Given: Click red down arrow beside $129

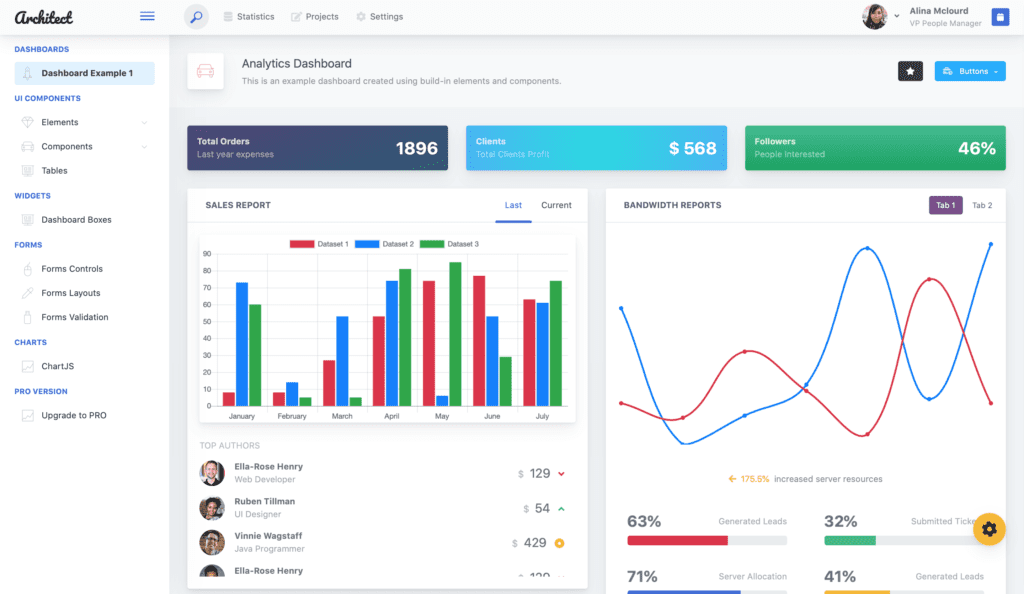Looking at the screenshot, I should pos(561,474).
